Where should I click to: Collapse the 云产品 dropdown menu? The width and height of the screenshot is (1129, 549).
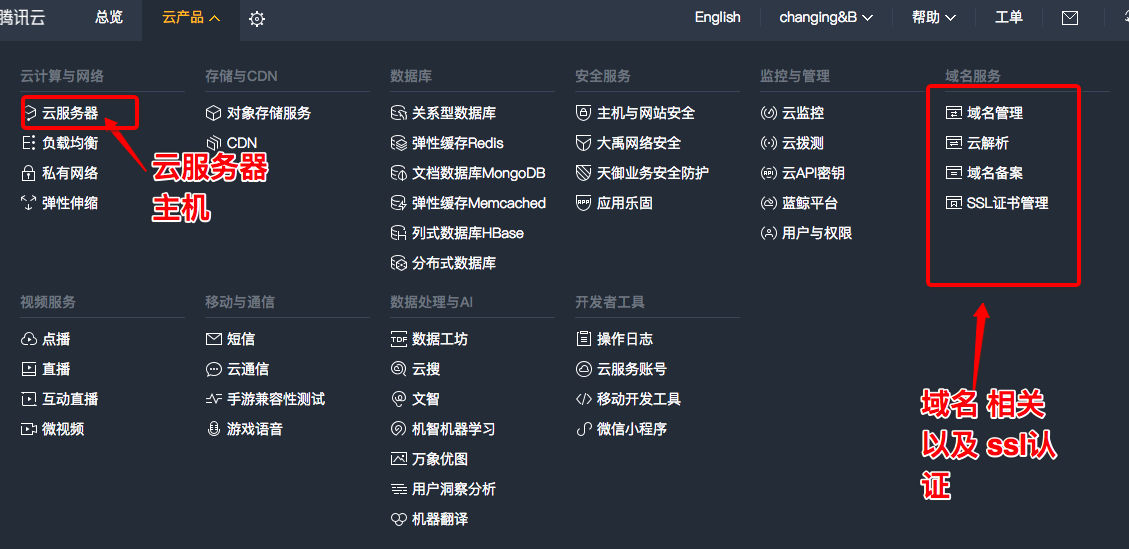click(191, 18)
